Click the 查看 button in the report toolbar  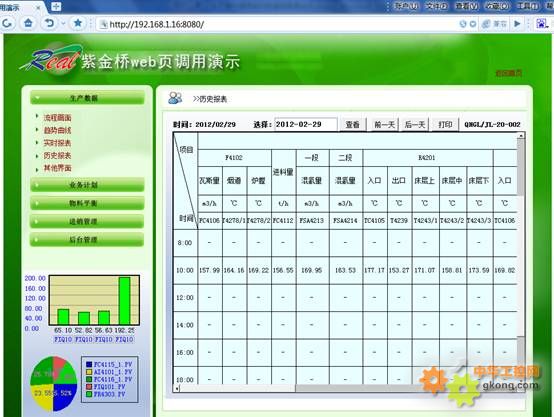(x=352, y=124)
